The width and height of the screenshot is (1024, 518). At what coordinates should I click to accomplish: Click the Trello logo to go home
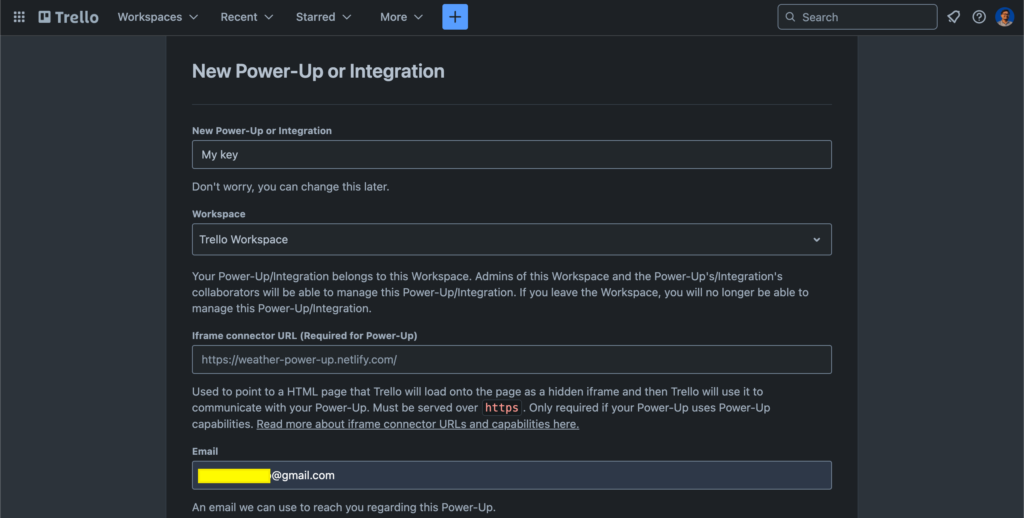tap(69, 17)
